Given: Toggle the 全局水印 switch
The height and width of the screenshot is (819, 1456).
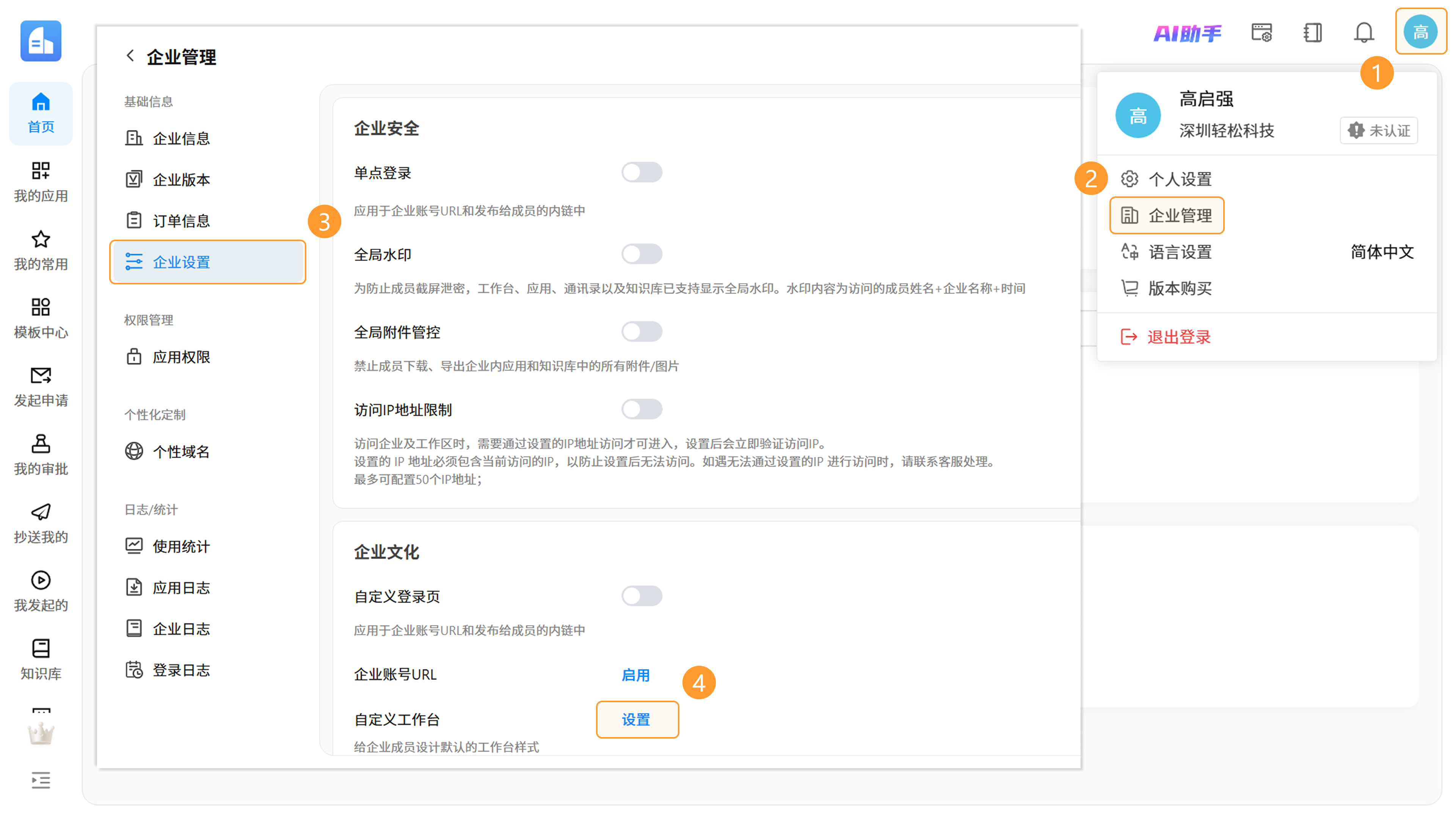Looking at the screenshot, I should click(642, 254).
